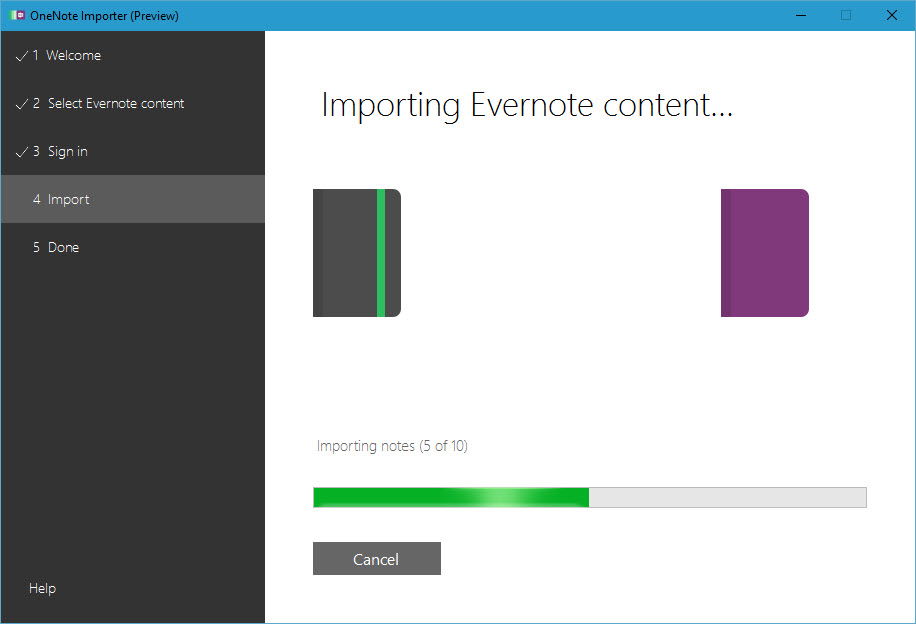
Task: Click the checkmark beside the Sign in step
Action: [x=22, y=151]
